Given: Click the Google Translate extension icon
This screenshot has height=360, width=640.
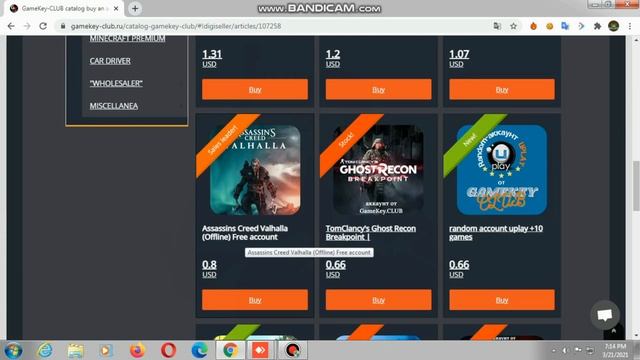Looking at the screenshot, I should (565, 26).
